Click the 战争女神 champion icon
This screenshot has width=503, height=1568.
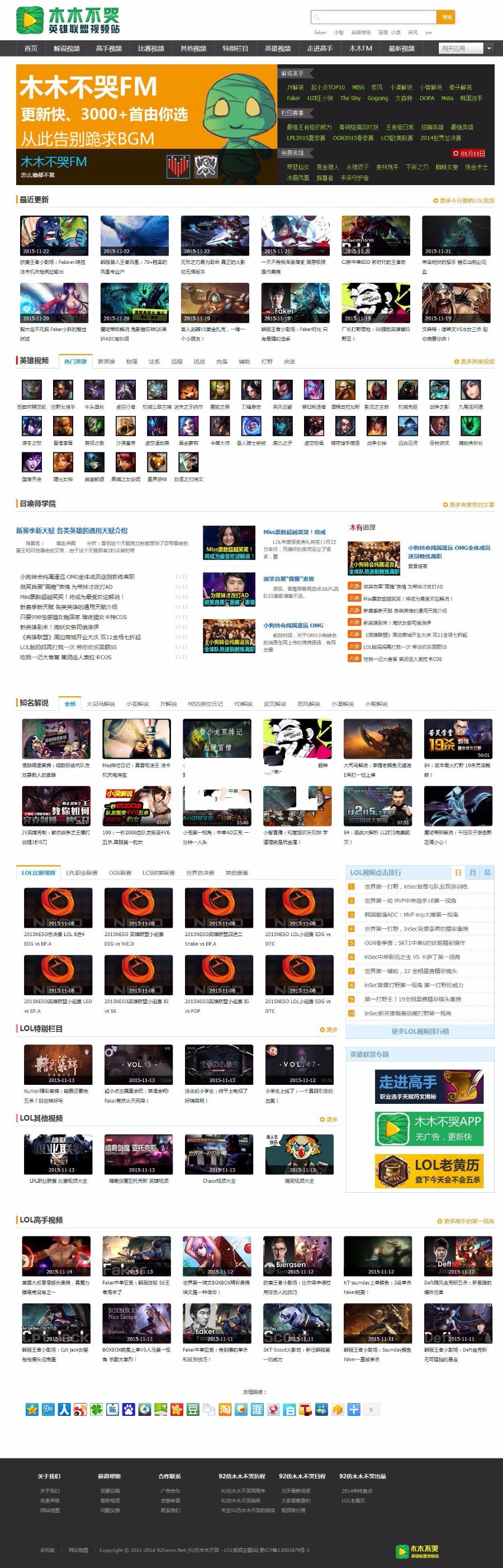377,426
